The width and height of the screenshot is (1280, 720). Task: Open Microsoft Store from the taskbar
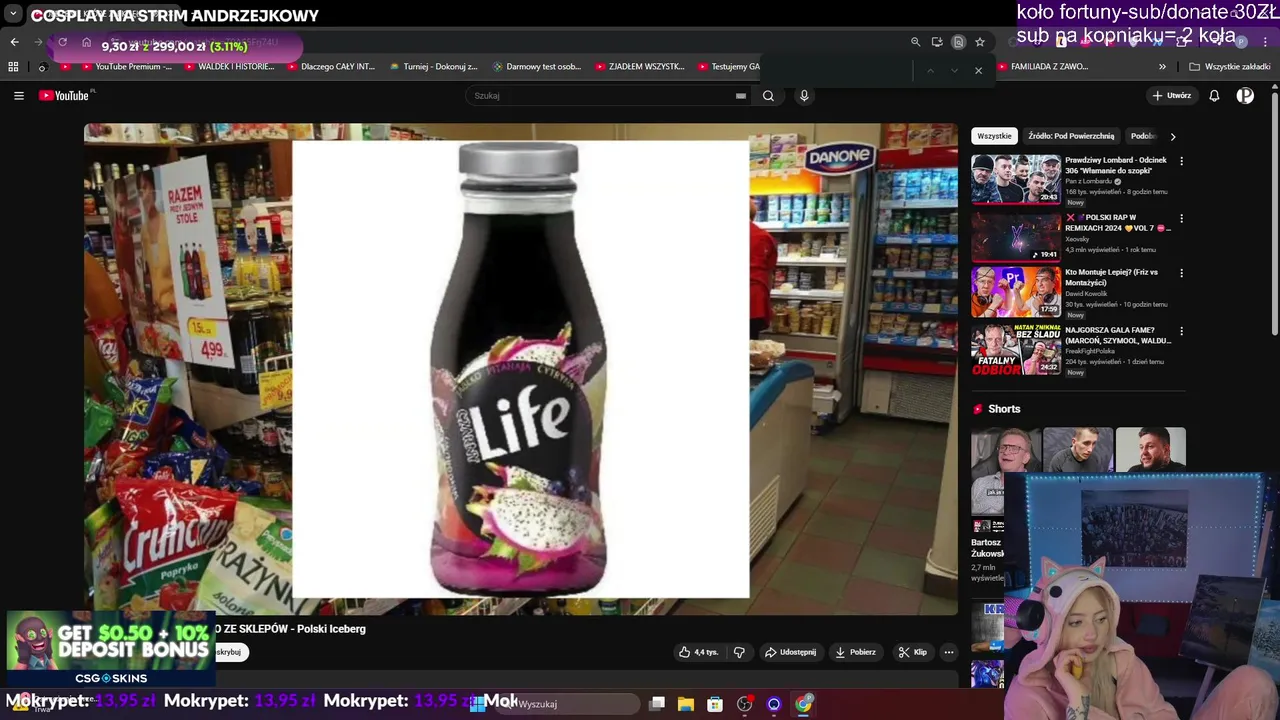point(715,704)
